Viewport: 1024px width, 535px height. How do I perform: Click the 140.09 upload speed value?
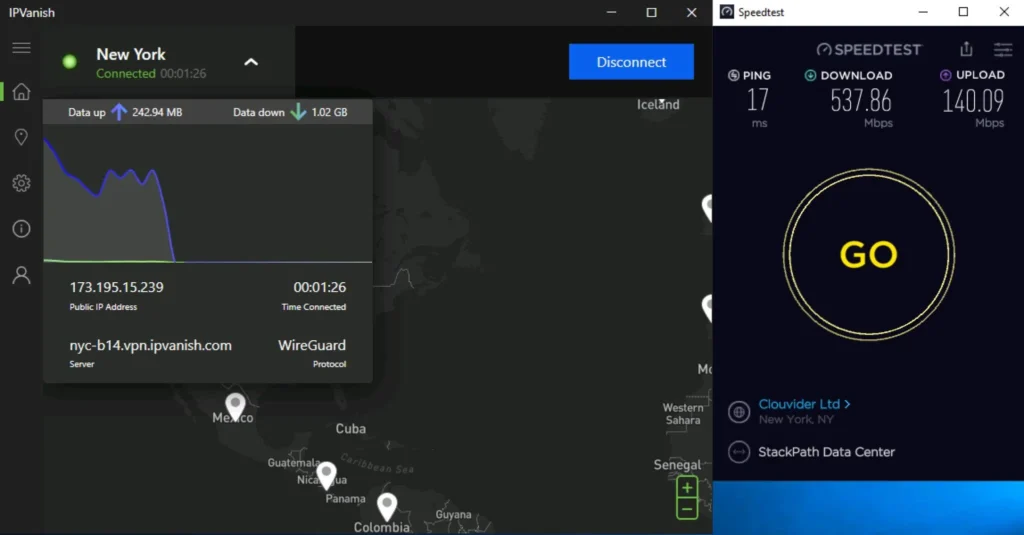click(x=972, y=101)
